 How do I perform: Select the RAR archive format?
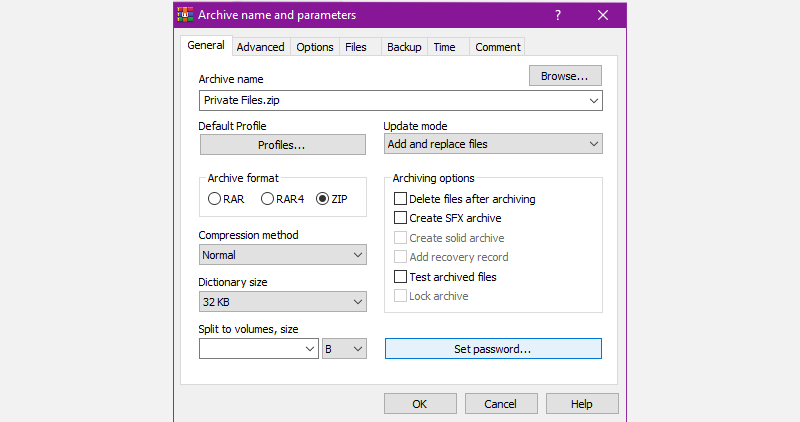(x=215, y=199)
